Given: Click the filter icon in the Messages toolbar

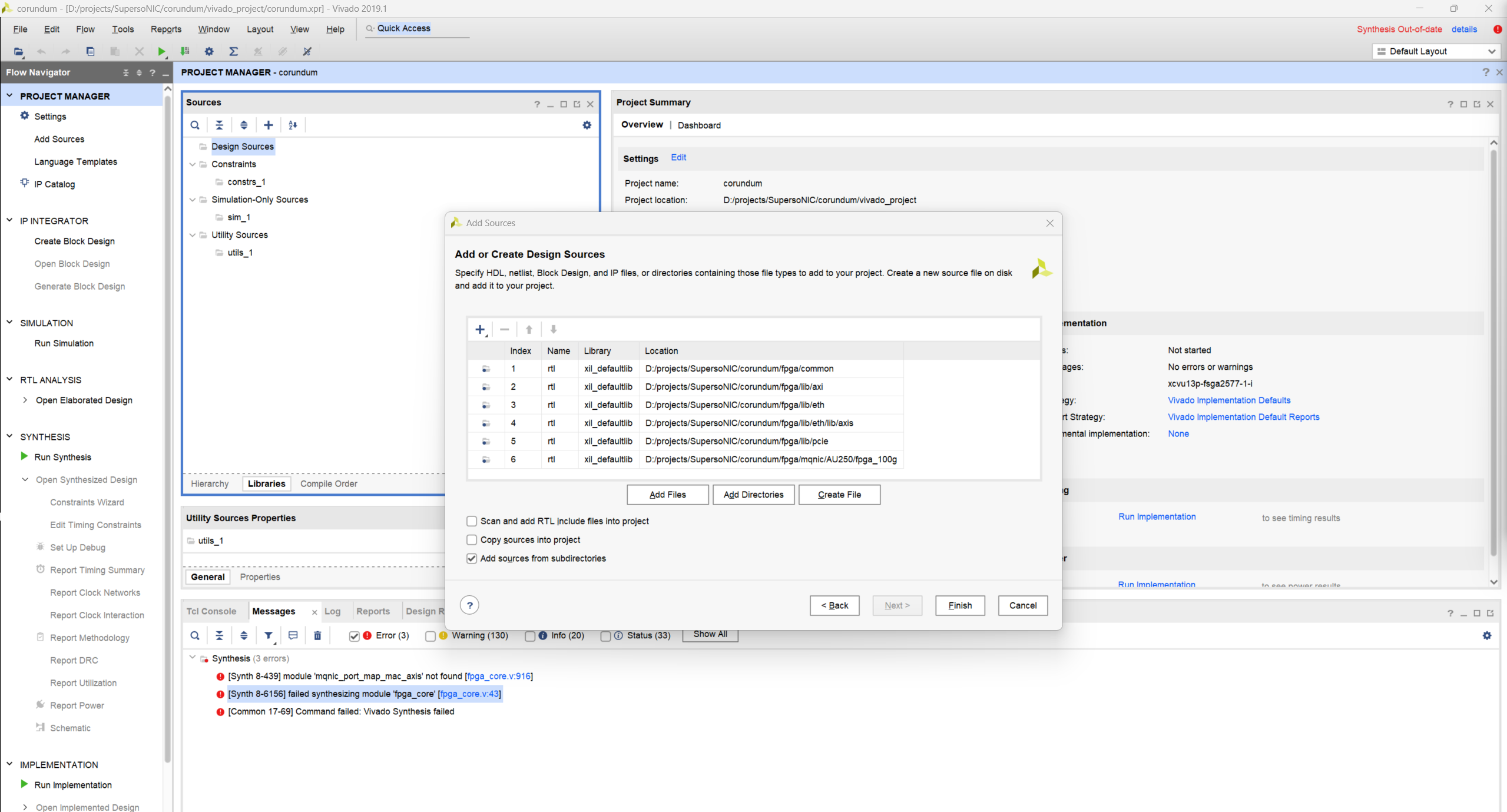Looking at the screenshot, I should tap(269, 635).
